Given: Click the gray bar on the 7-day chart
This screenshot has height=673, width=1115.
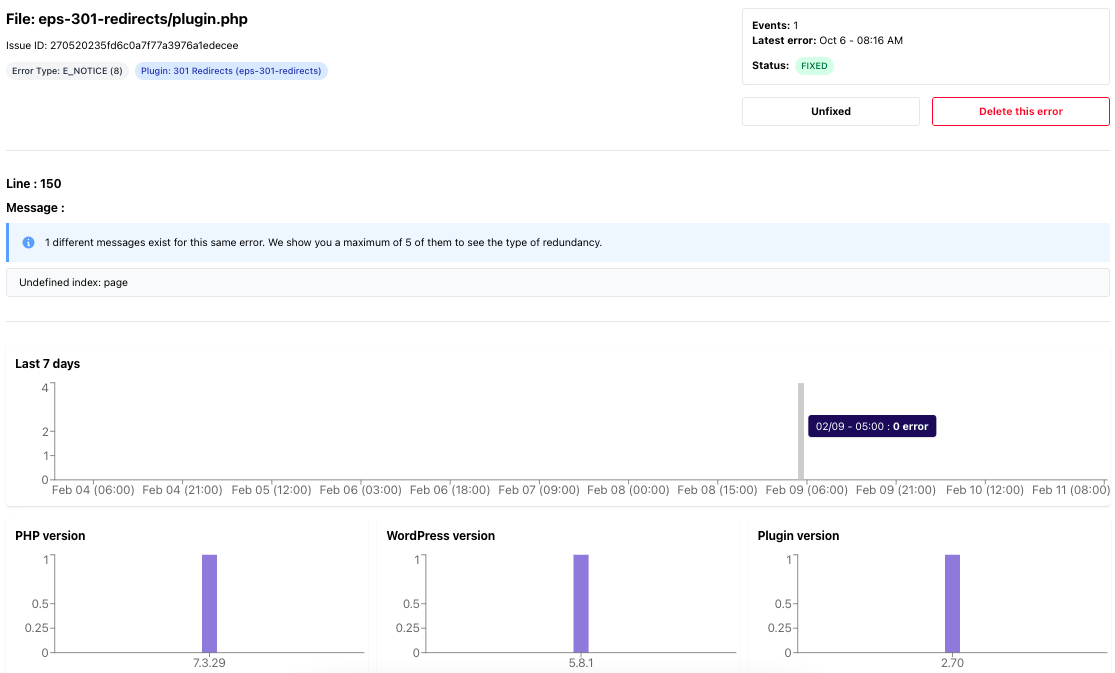Looking at the screenshot, I should coord(801,431).
